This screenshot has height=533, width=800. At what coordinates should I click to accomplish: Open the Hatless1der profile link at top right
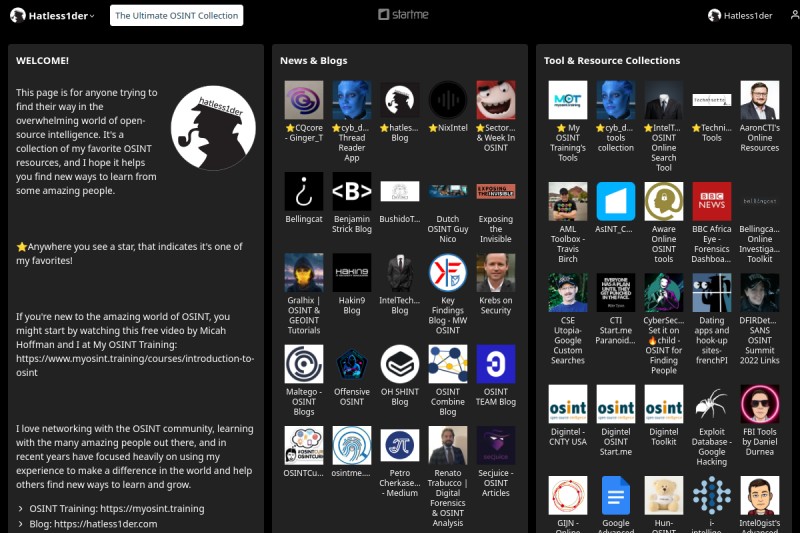click(740, 15)
